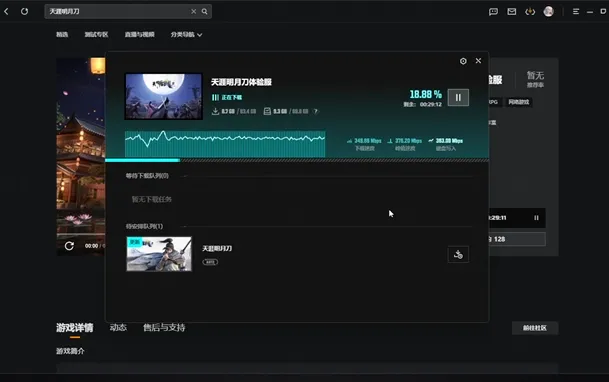
Task: Pause the 天涯明月刀体验服 download
Action: (x=458, y=97)
